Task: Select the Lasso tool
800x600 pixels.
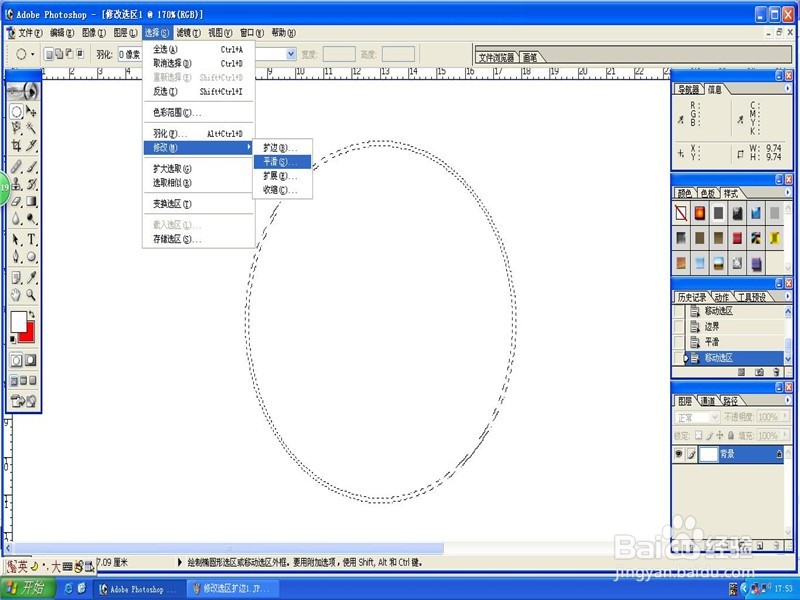Action: coord(16,128)
